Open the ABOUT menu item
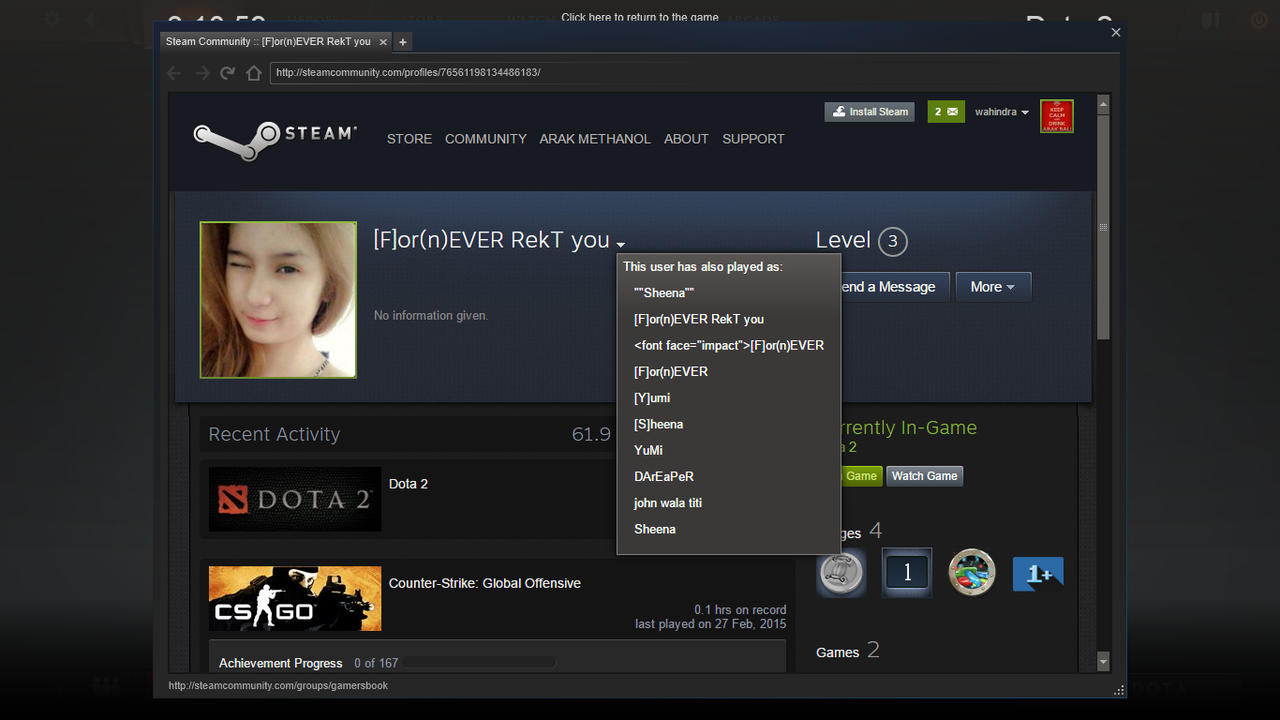The image size is (1280, 720). (x=686, y=139)
